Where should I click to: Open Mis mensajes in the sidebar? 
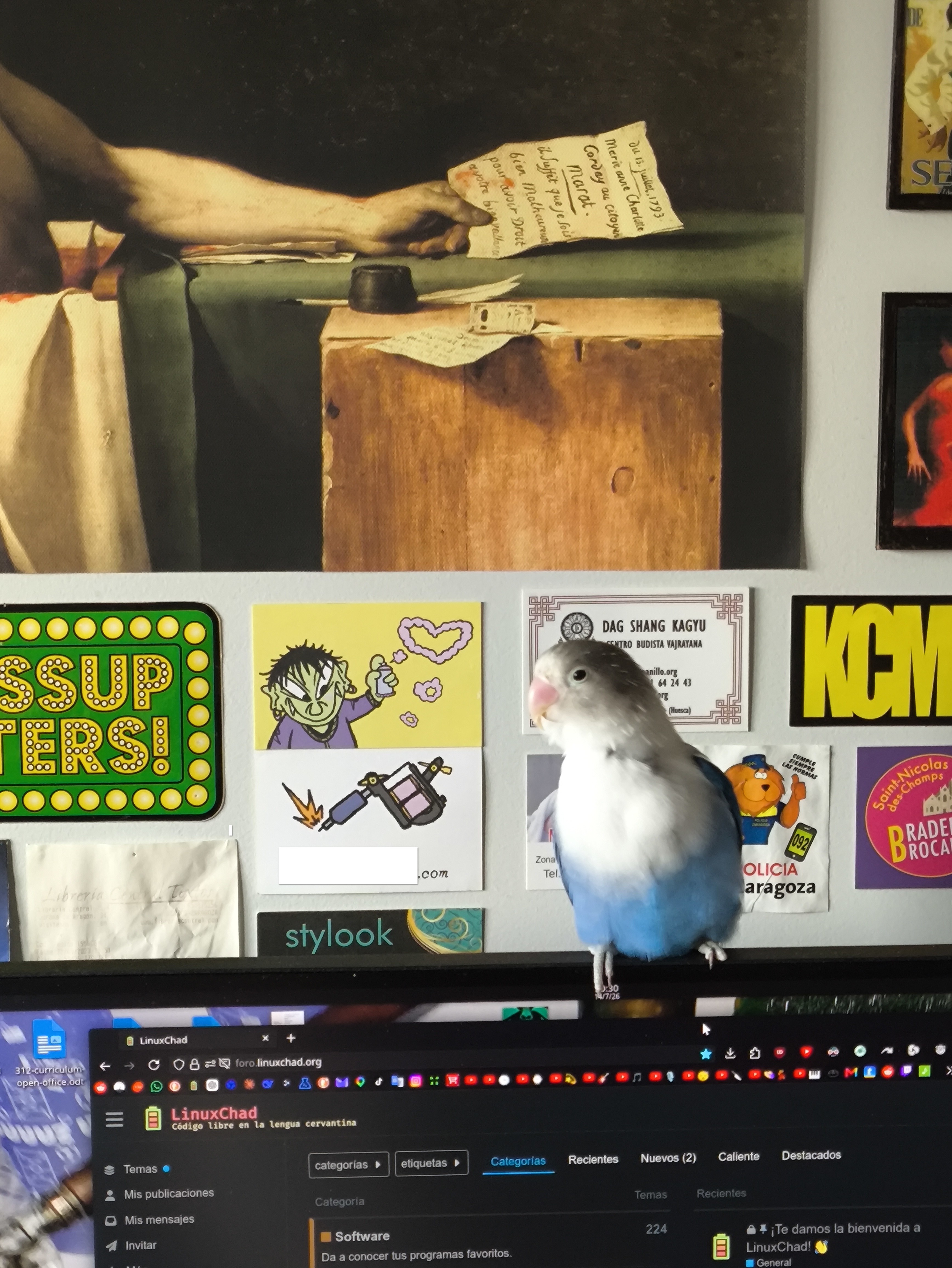(x=150, y=1220)
